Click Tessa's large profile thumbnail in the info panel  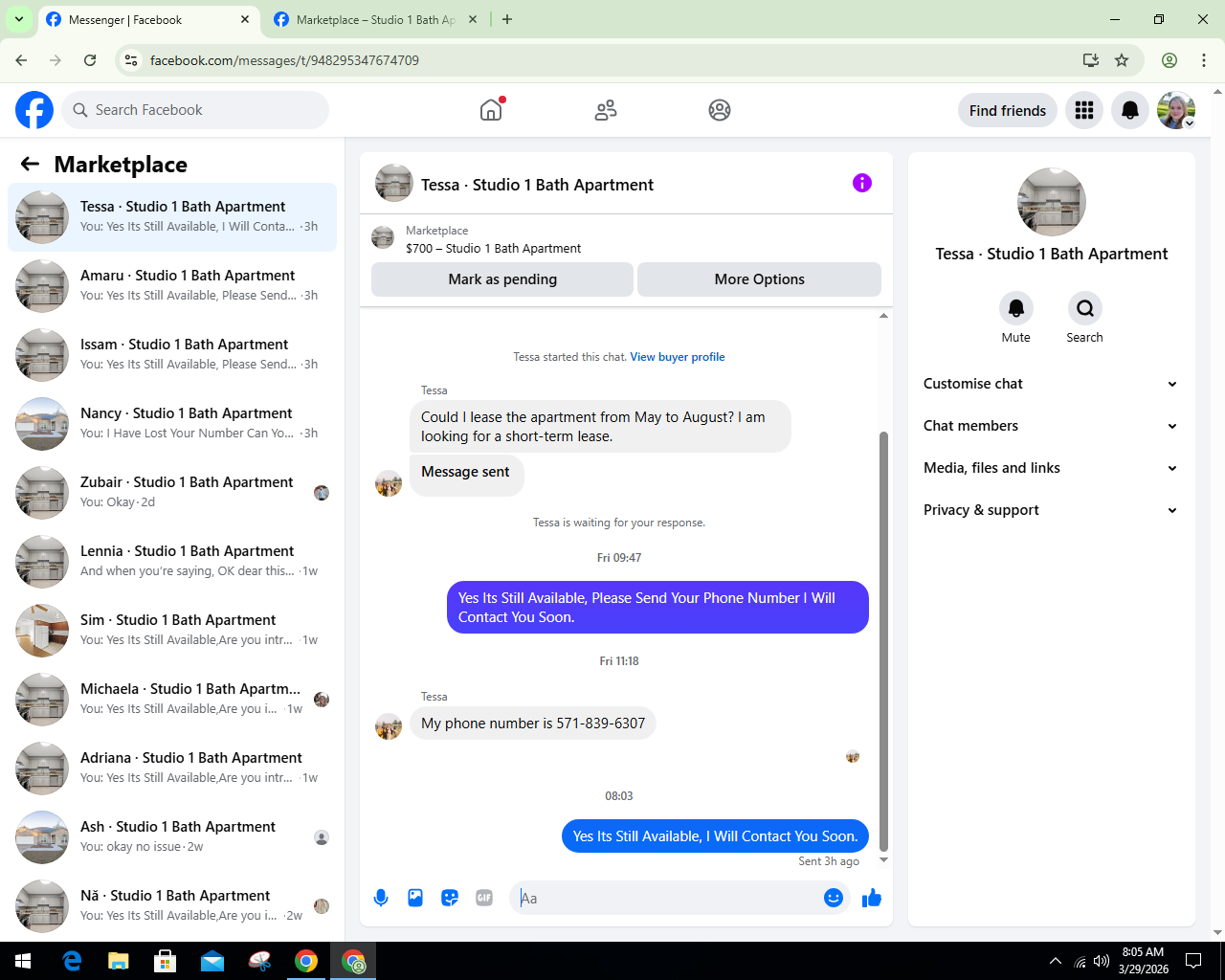tap(1052, 202)
